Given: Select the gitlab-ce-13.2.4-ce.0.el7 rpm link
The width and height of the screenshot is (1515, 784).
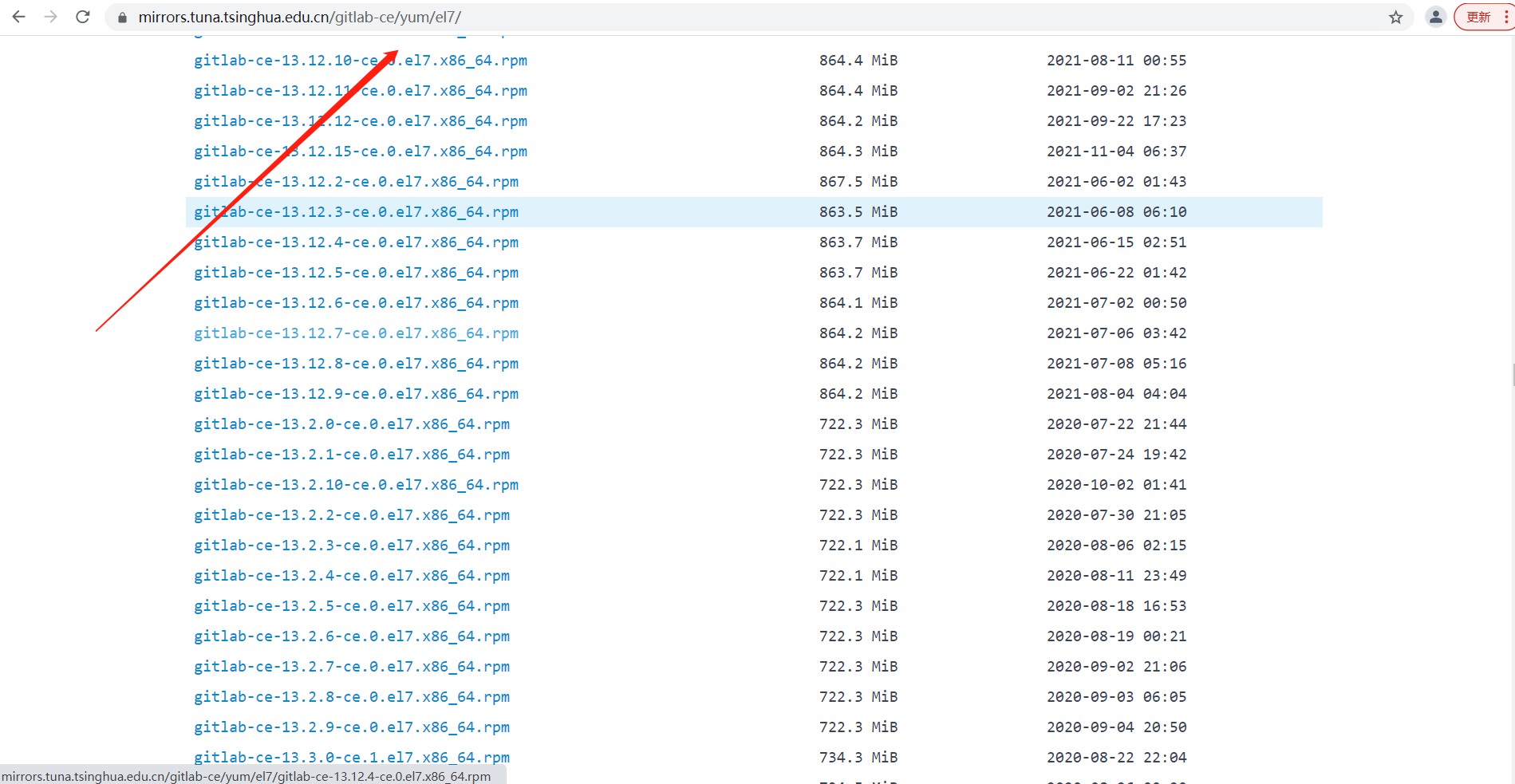Looking at the screenshot, I should pos(352,576).
